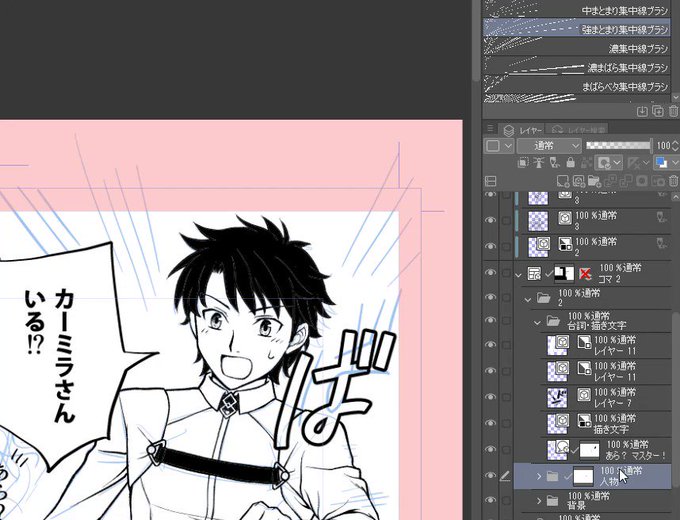
Task: Click the palette color display square icon
Action: (493, 145)
